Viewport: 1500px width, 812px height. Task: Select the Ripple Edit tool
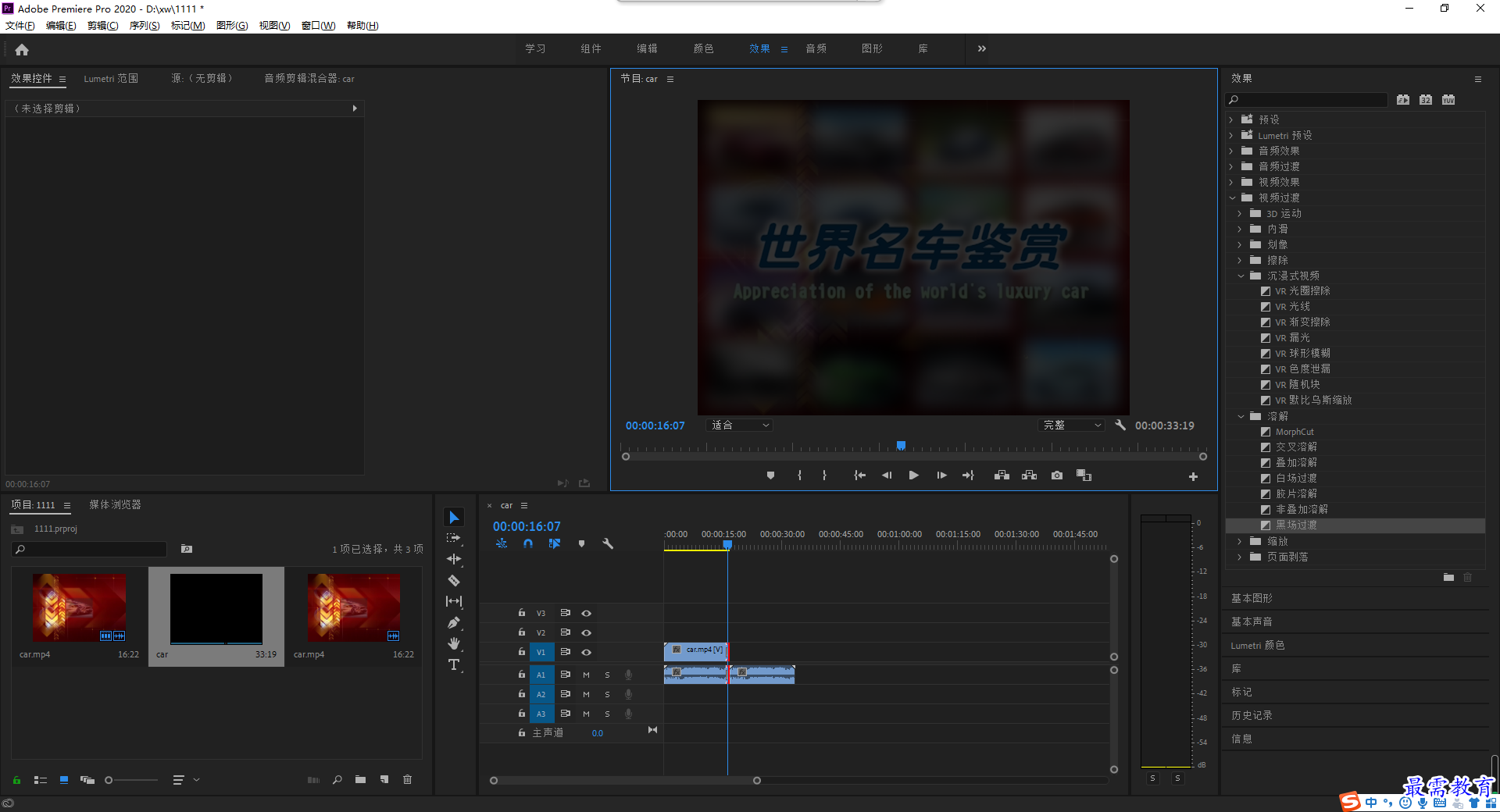click(x=454, y=559)
